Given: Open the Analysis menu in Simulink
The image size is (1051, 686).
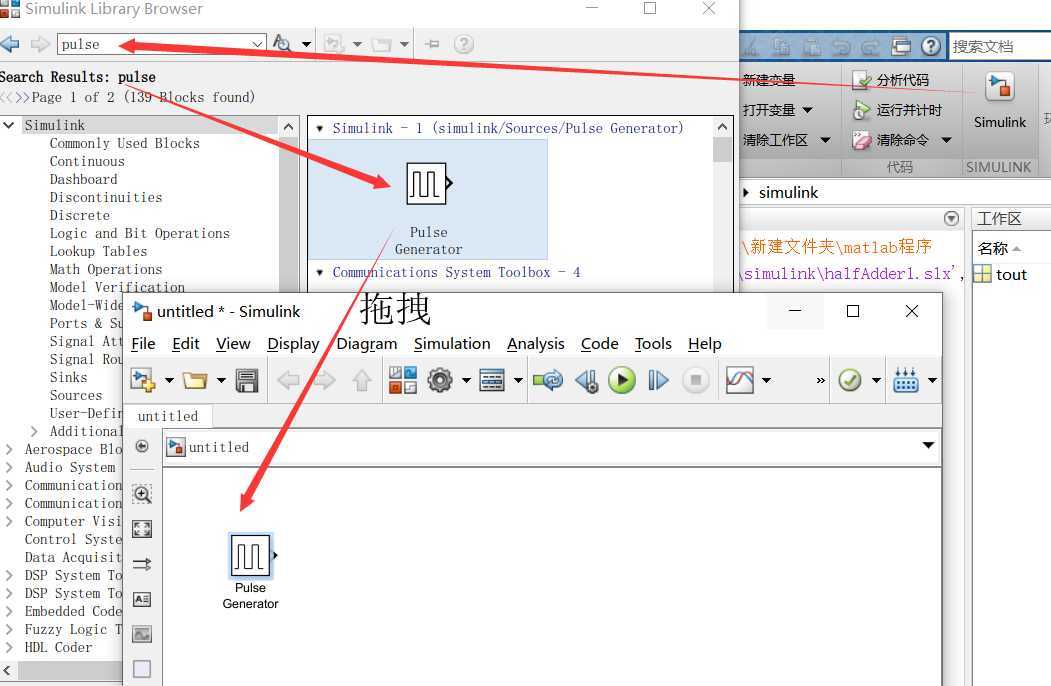Looking at the screenshot, I should [536, 344].
